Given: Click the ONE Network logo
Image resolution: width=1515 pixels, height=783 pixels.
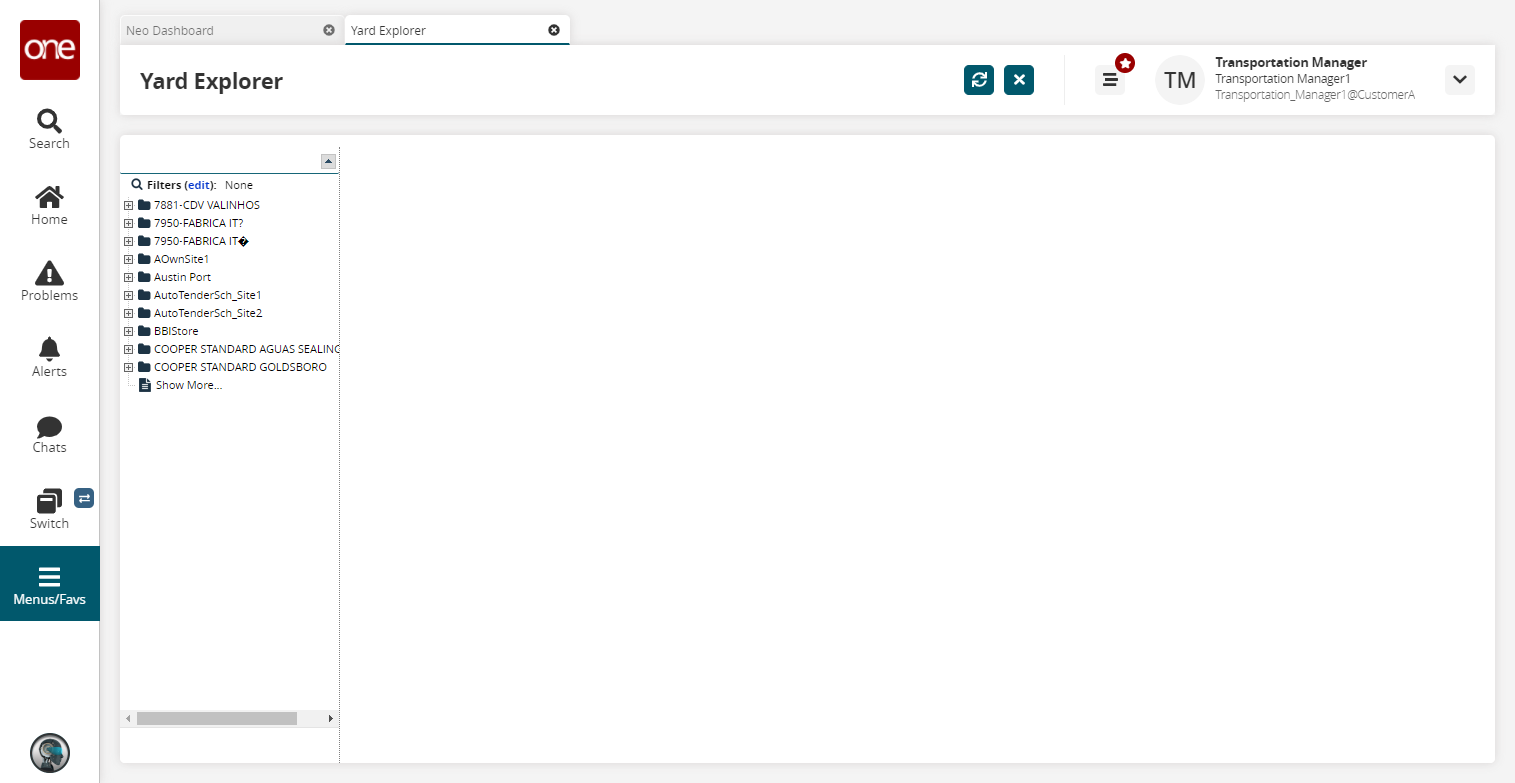Looking at the screenshot, I should click(50, 50).
